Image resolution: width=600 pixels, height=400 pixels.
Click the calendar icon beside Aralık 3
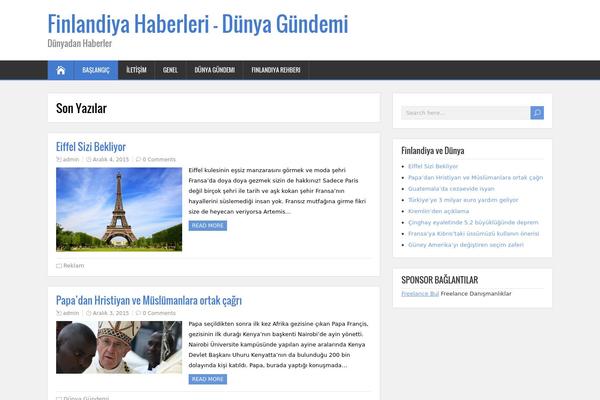coord(89,313)
